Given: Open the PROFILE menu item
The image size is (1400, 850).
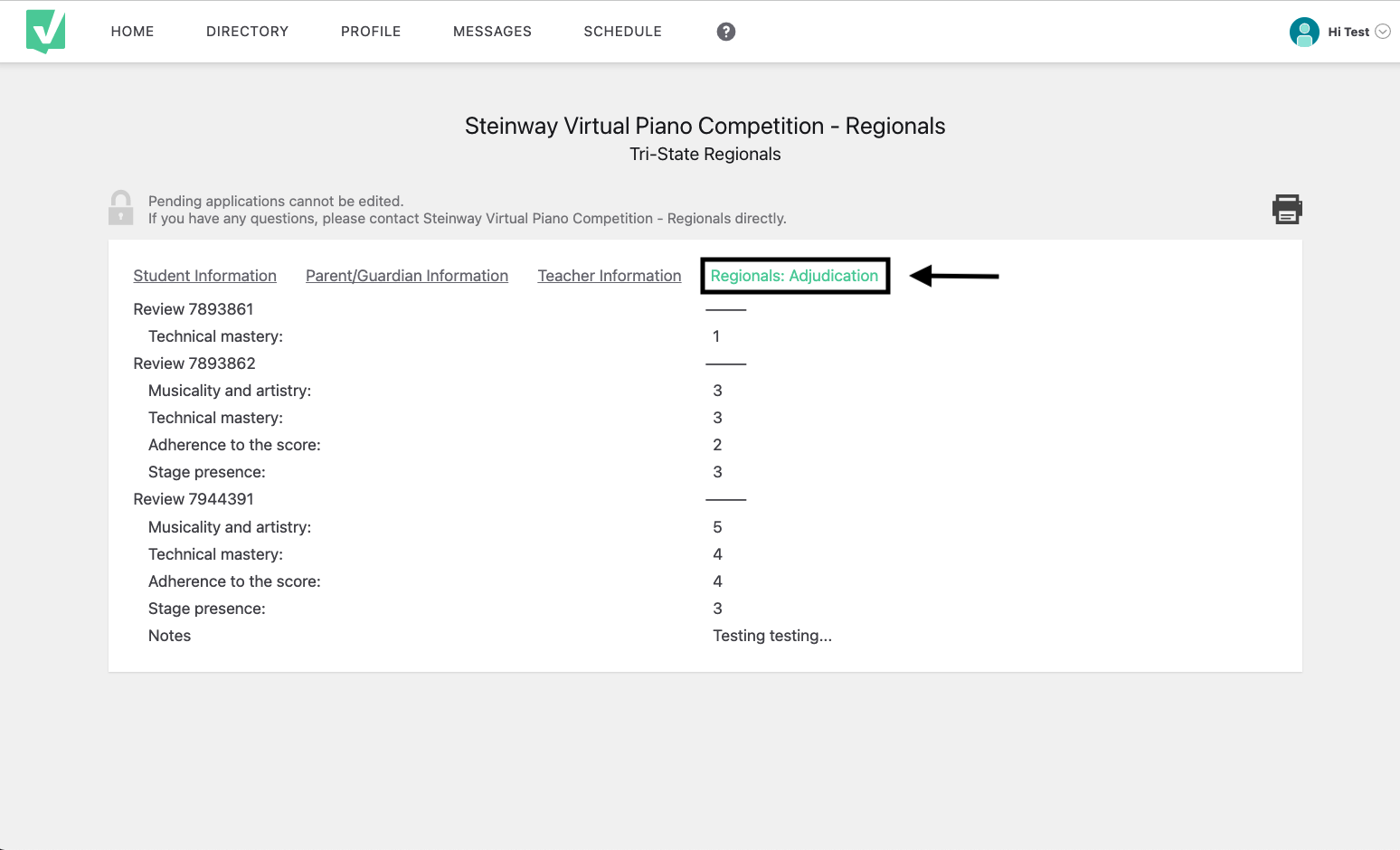Looking at the screenshot, I should tap(371, 32).
